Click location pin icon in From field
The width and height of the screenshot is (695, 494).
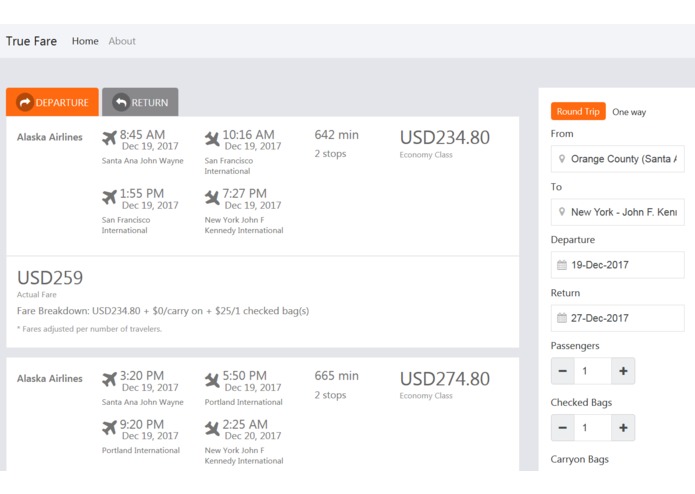pos(562,159)
